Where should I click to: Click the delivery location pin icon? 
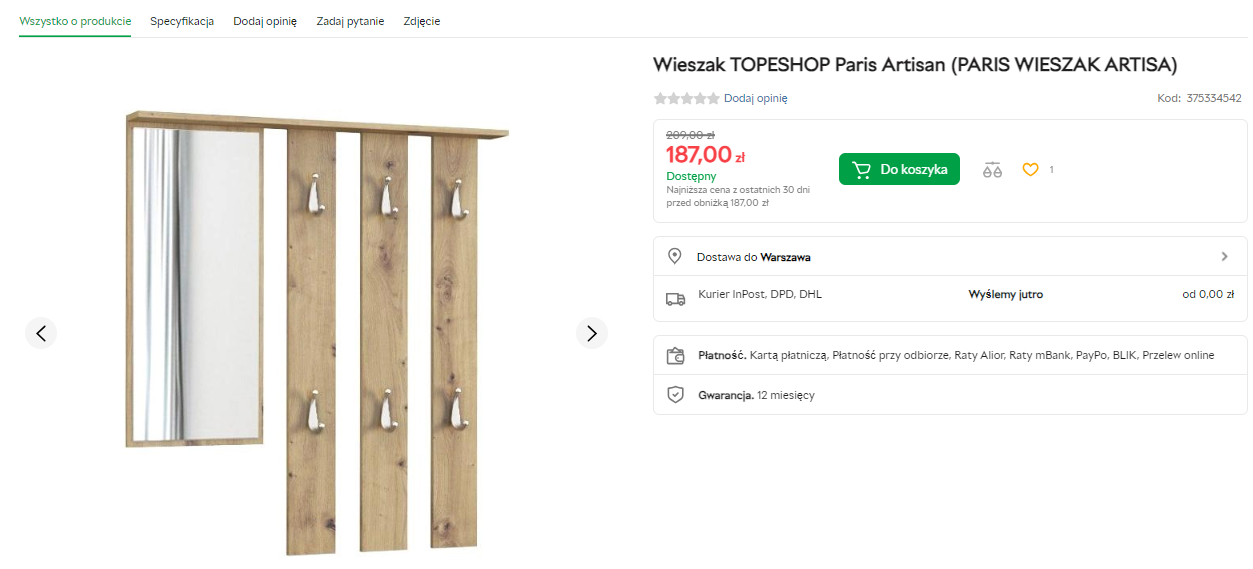[x=675, y=256]
